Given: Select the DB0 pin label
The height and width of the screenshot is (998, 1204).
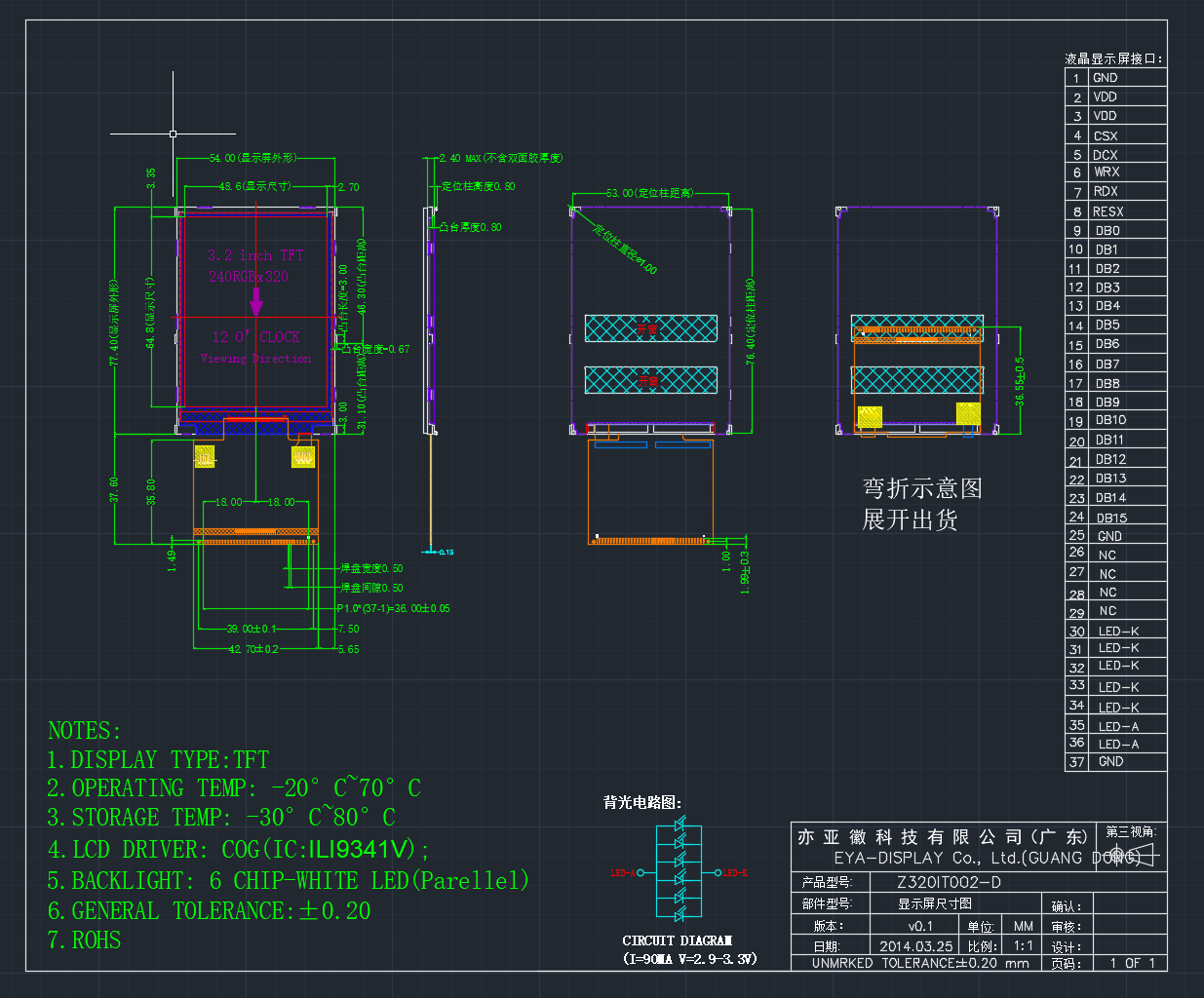Looking at the screenshot, I should click(1107, 231).
